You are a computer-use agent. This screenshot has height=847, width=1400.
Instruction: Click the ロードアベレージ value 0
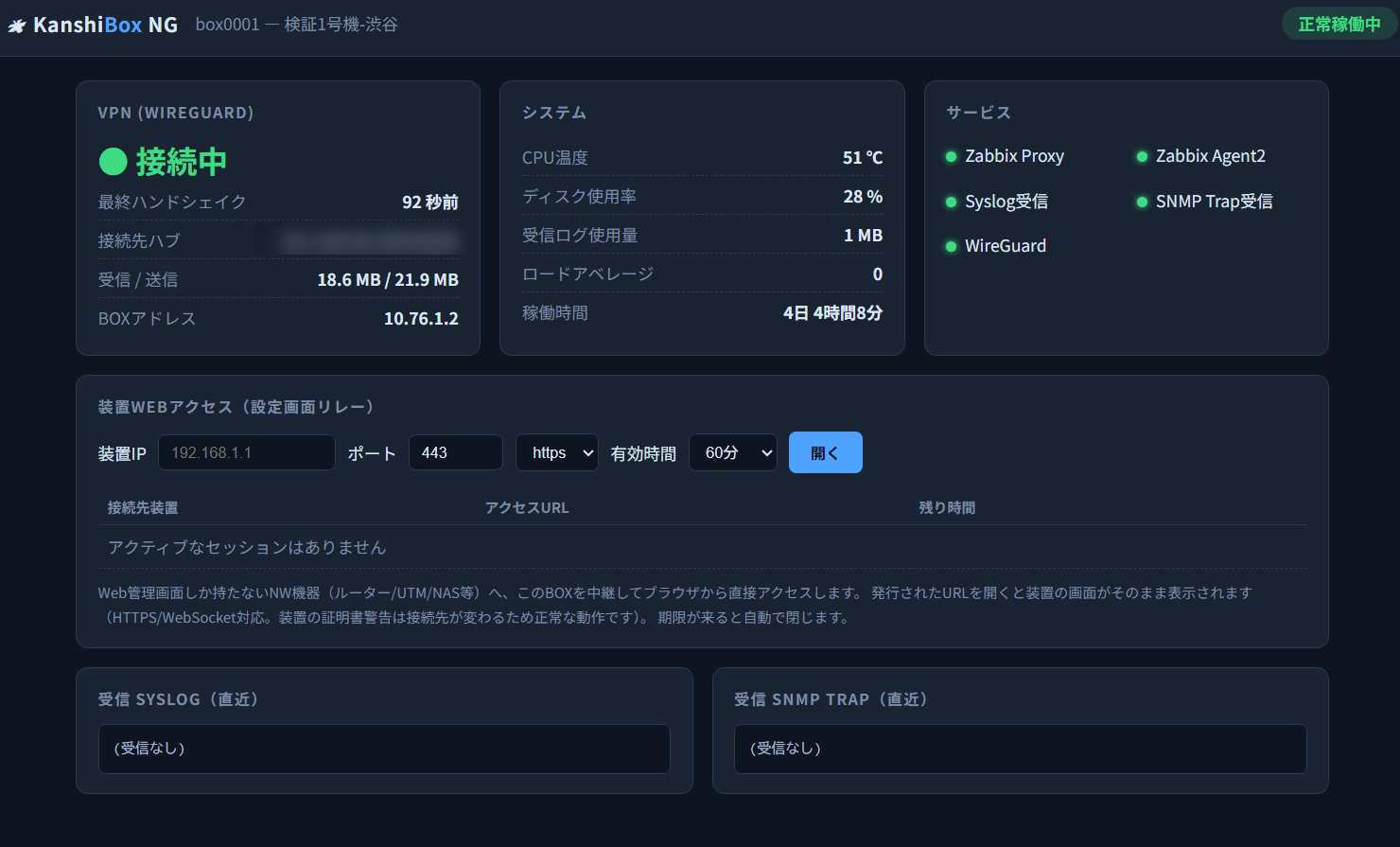point(878,274)
